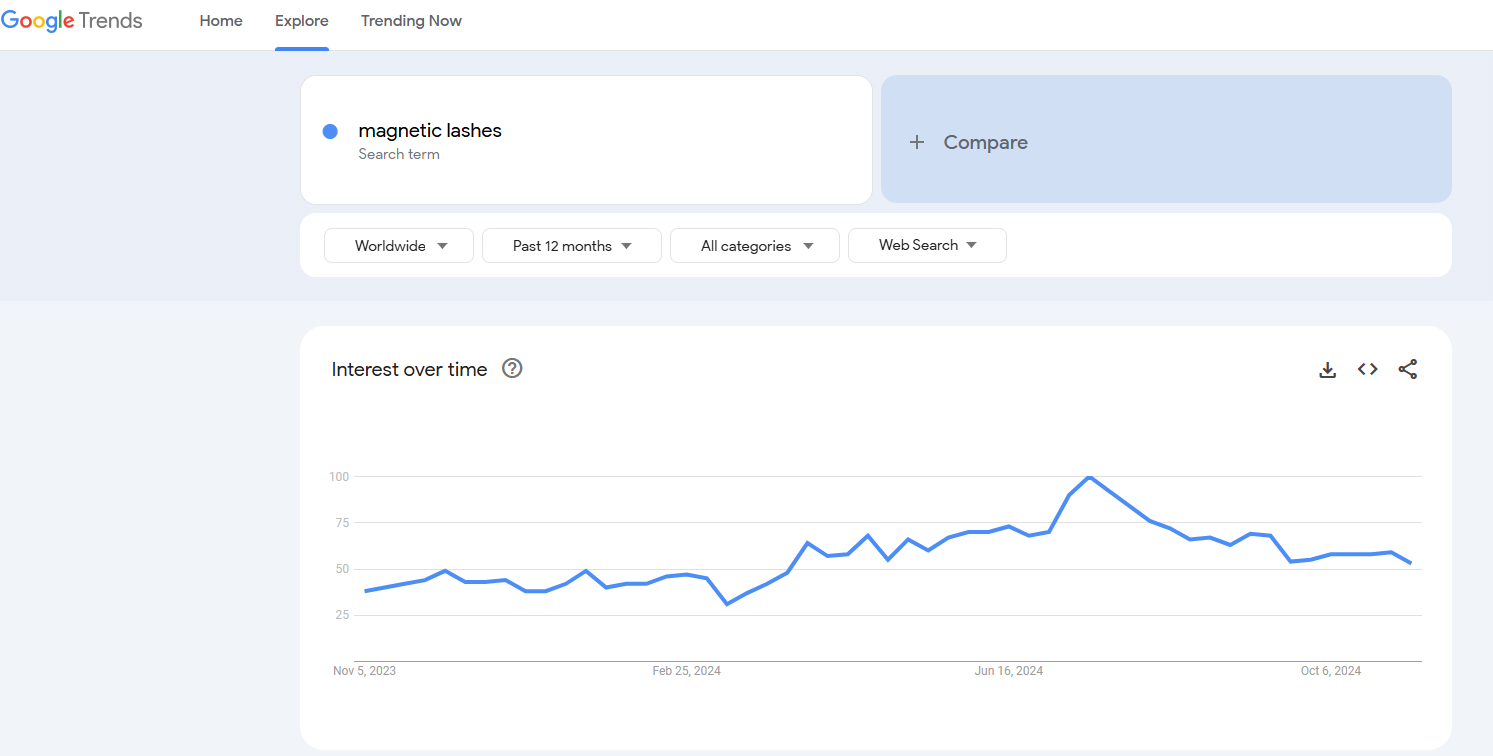The image size is (1493, 756).
Task: Open the Trending Now tab
Action: coord(411,21)
